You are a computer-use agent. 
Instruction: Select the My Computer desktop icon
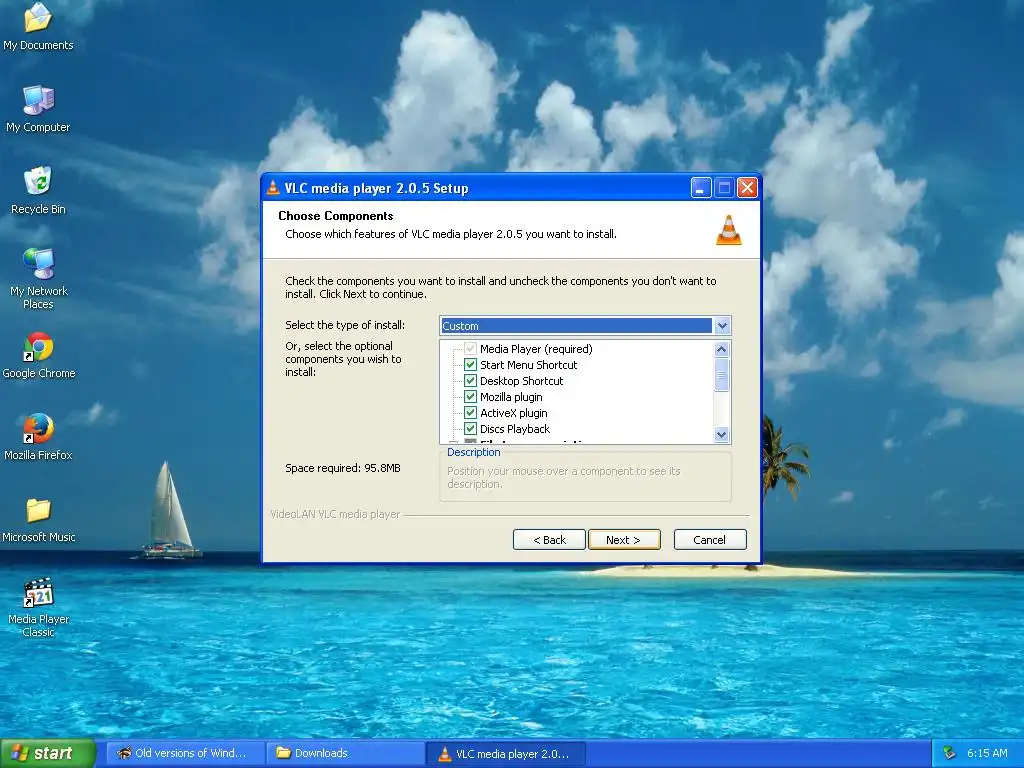coord(38,108)
